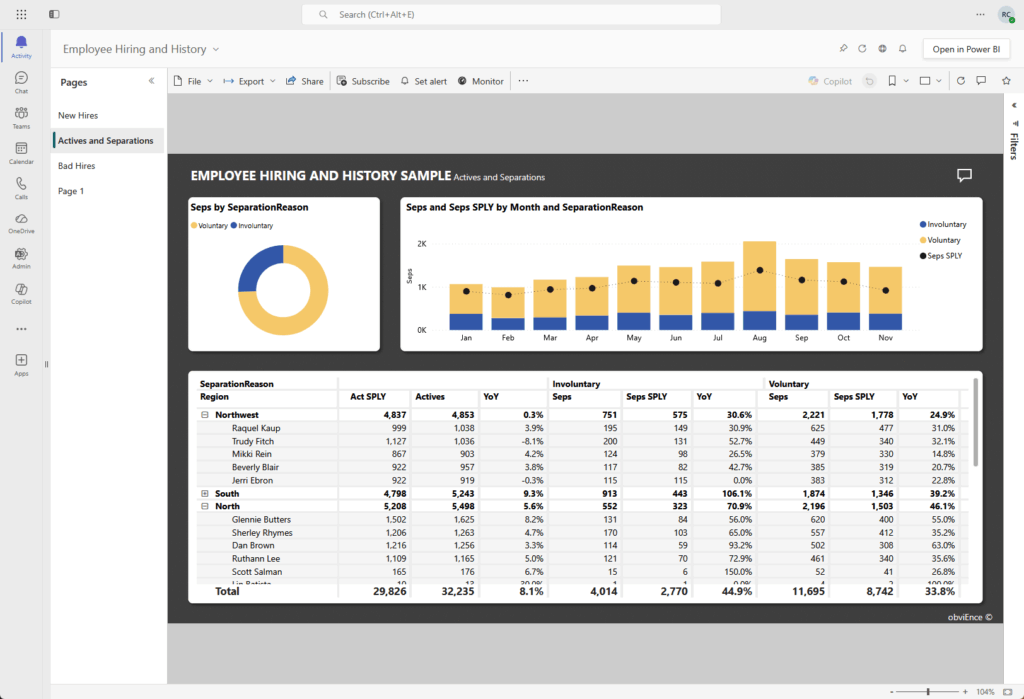Open Teams settings and more ellipsis
The width and height of the screenshot is (1024, 699).
point(980,14)
